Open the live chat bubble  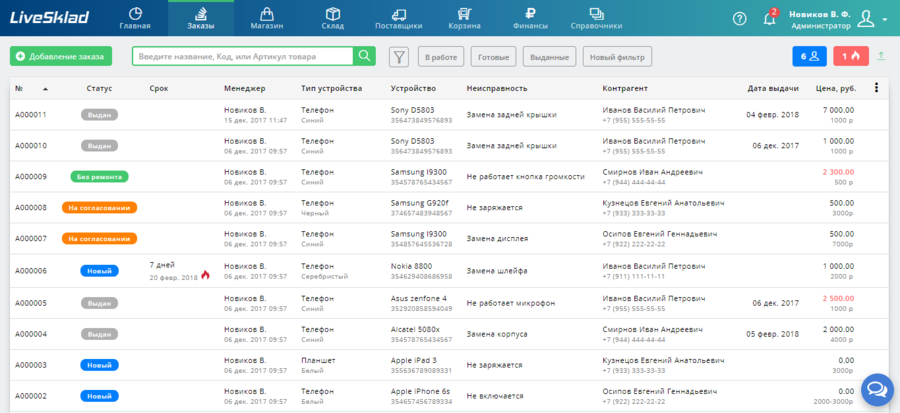coord(877,390)
